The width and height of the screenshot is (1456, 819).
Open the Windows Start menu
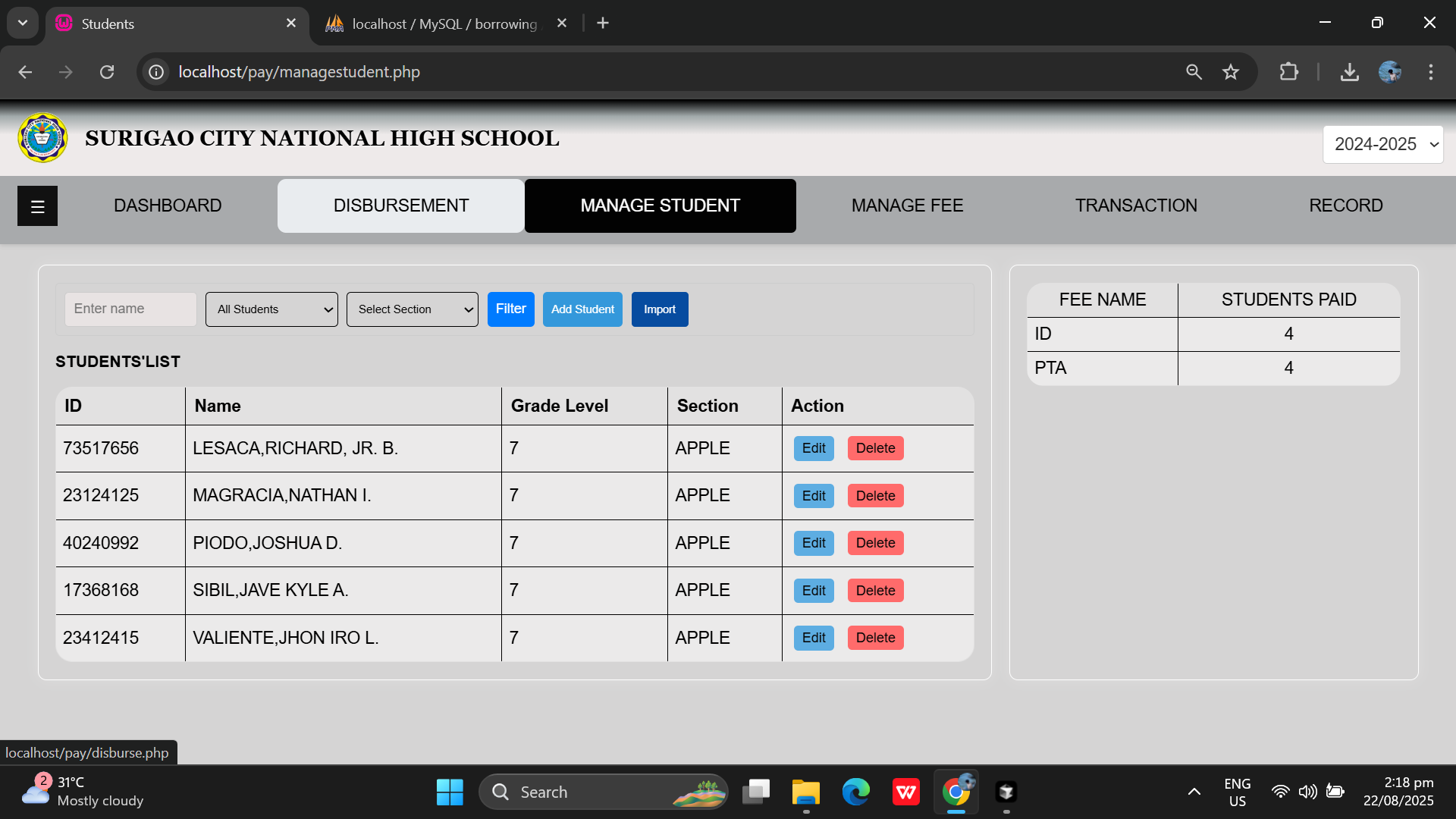(450, 791)
